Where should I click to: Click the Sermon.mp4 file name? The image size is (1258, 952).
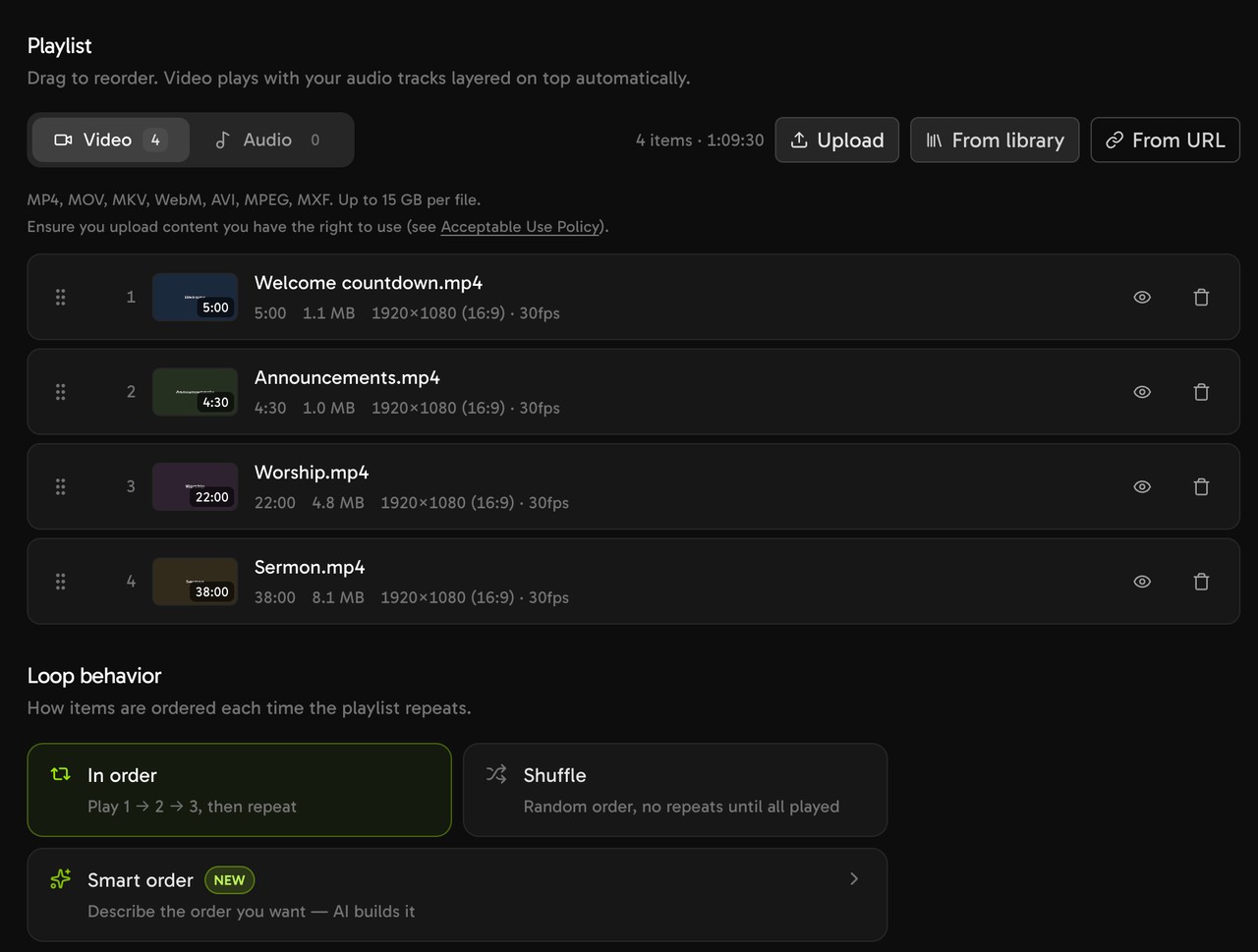point(310,567)
